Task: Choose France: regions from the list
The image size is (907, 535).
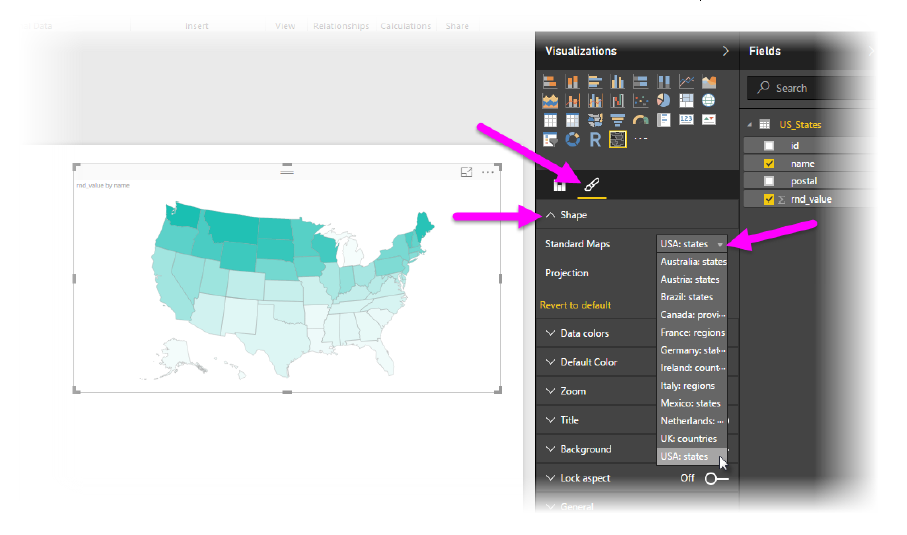Action: 692,333
